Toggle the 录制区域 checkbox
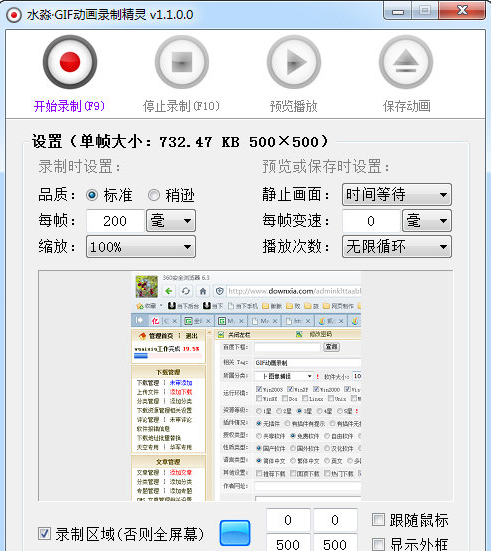 44,533
